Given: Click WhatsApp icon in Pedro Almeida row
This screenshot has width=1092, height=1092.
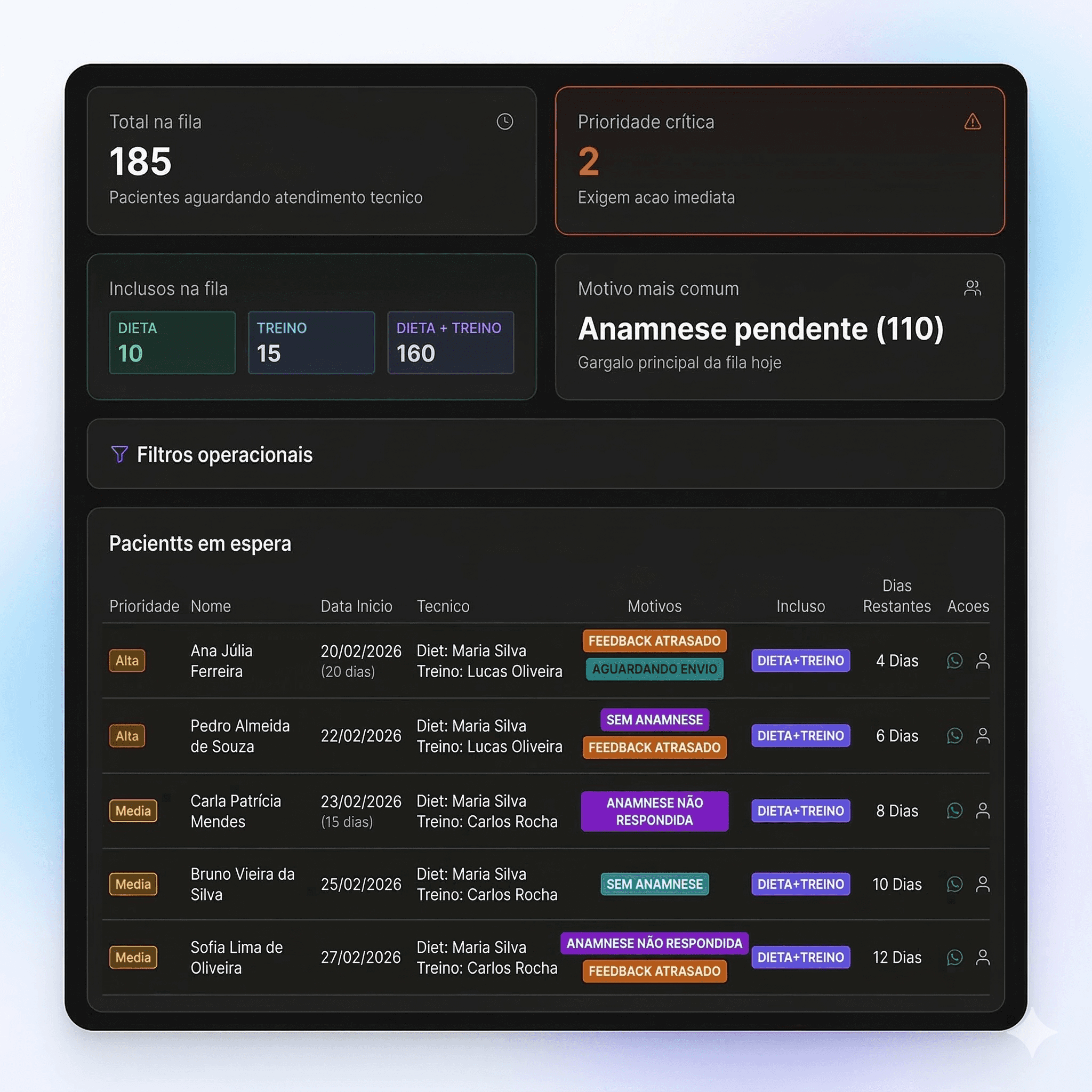Looking at the screenshot, I should (954, 735).
